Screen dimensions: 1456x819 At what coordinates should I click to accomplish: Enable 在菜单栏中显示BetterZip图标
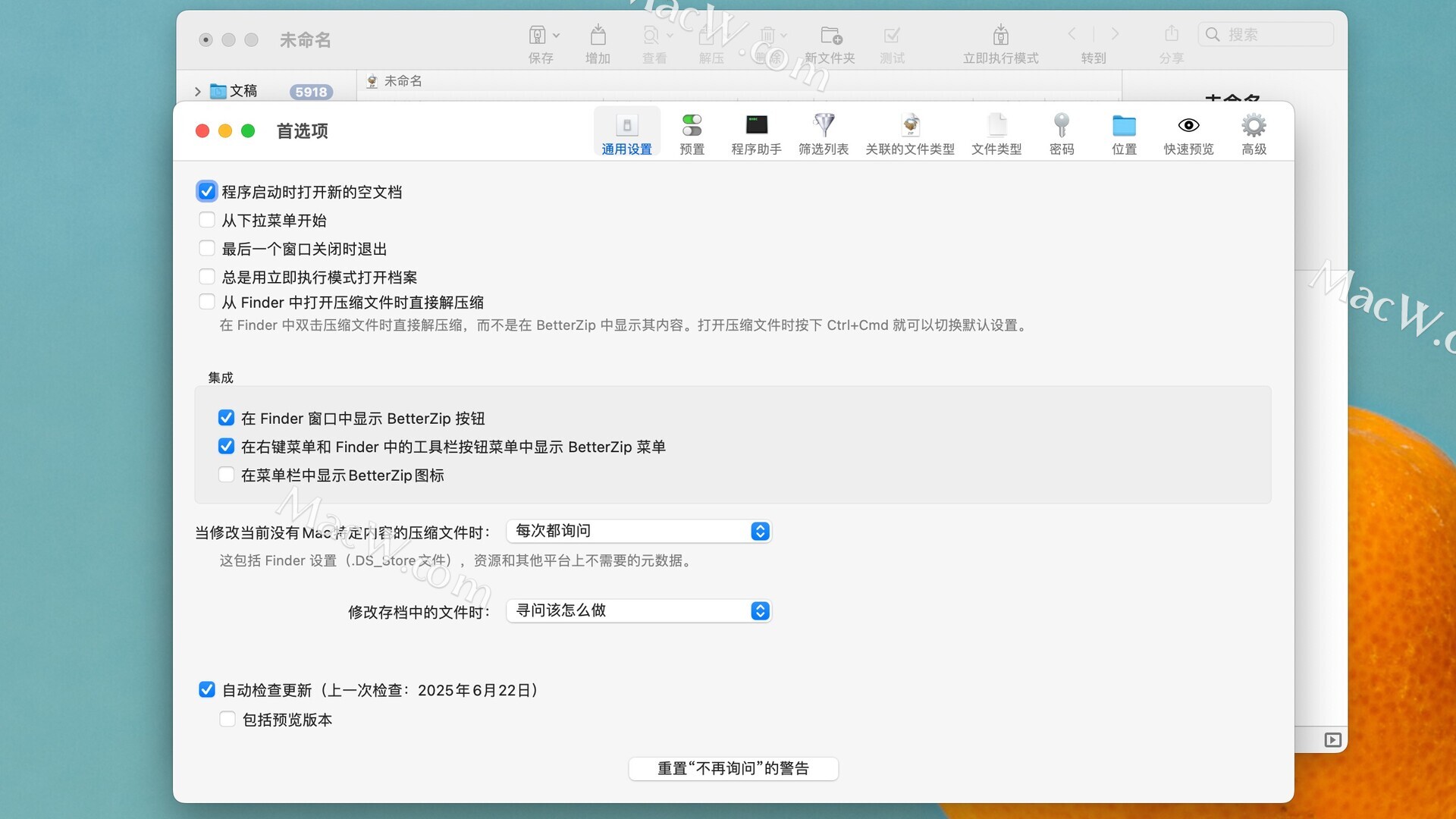click(226, 475)
